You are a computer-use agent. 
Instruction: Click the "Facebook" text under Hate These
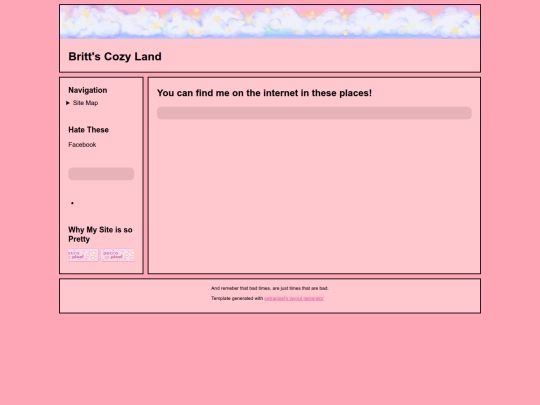coord(82,145)
